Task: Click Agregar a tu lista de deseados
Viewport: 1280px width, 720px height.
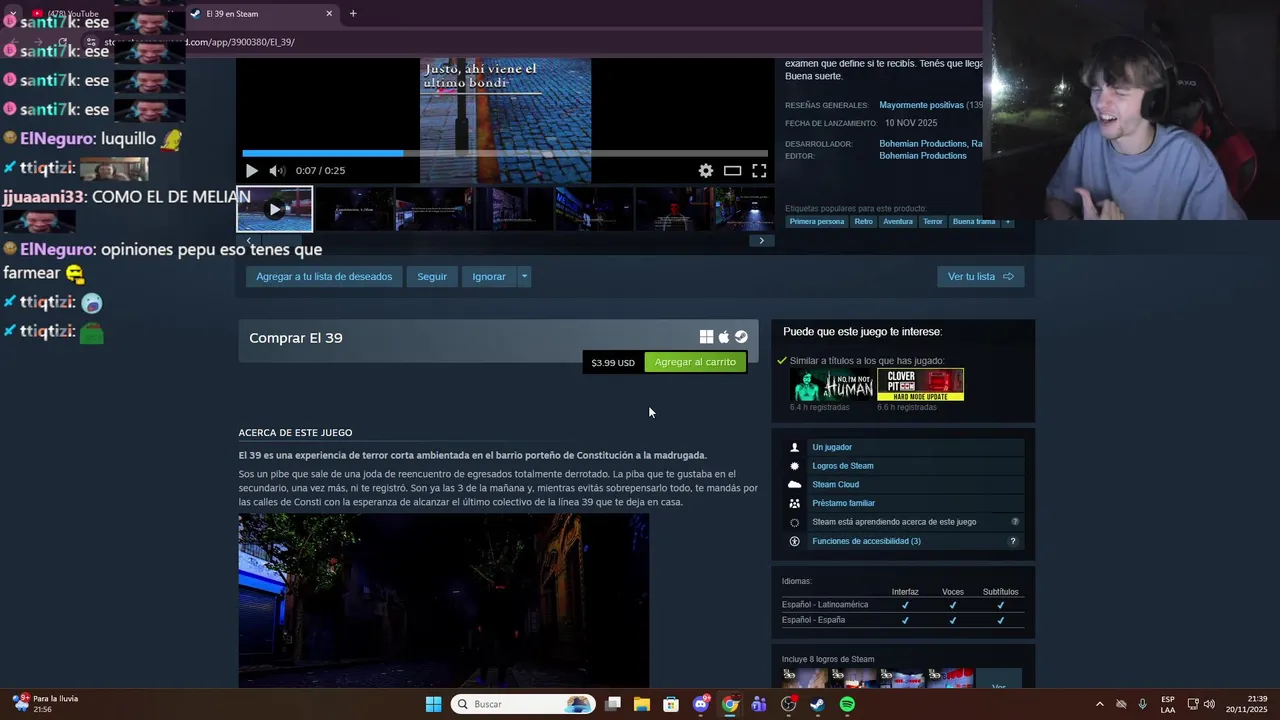Action: pyautogui.click(x=324, y=277)
